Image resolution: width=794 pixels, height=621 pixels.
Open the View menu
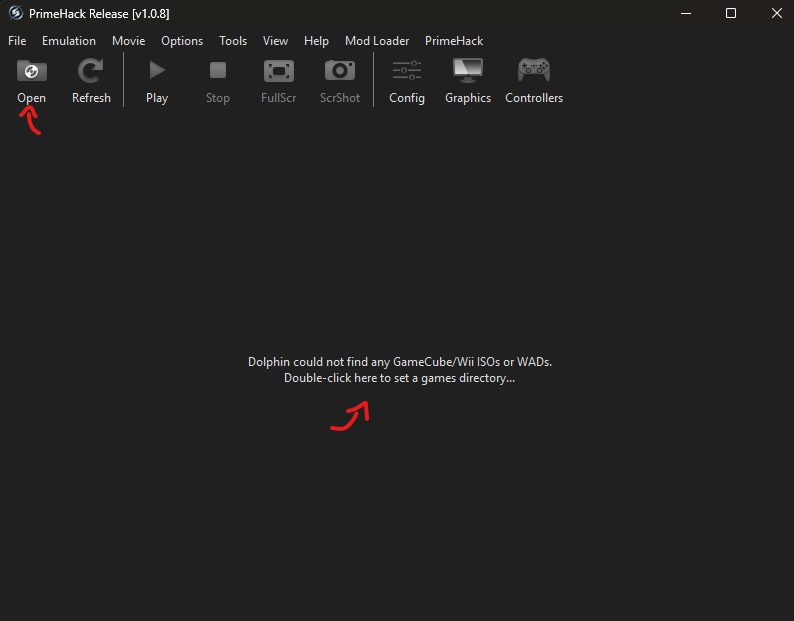(x=275, y=41)
